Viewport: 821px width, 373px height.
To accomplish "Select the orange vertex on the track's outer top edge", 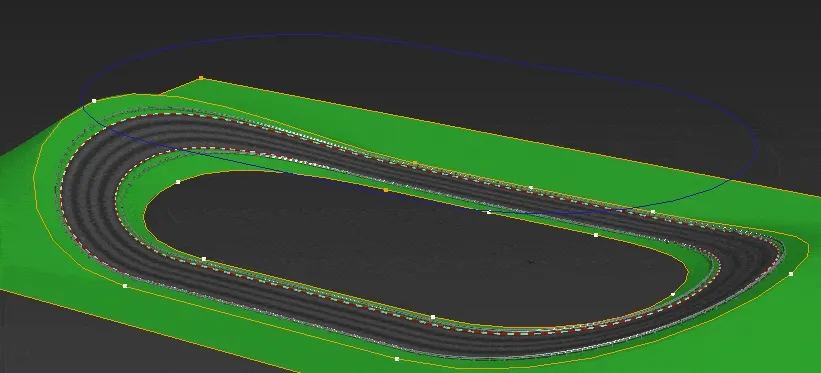I will click(415, 163).
